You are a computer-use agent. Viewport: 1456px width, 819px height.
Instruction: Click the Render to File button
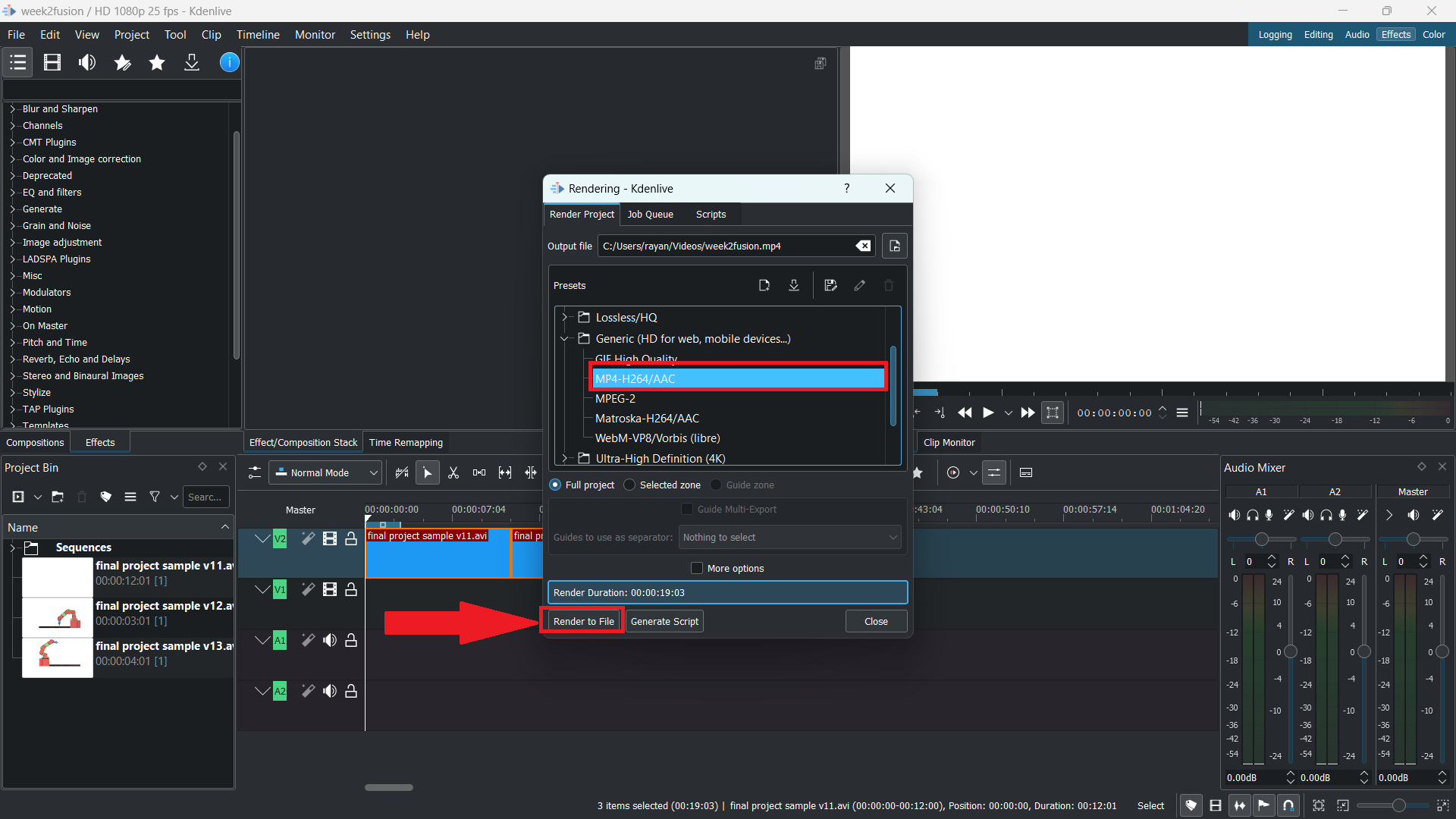[583, 621]
